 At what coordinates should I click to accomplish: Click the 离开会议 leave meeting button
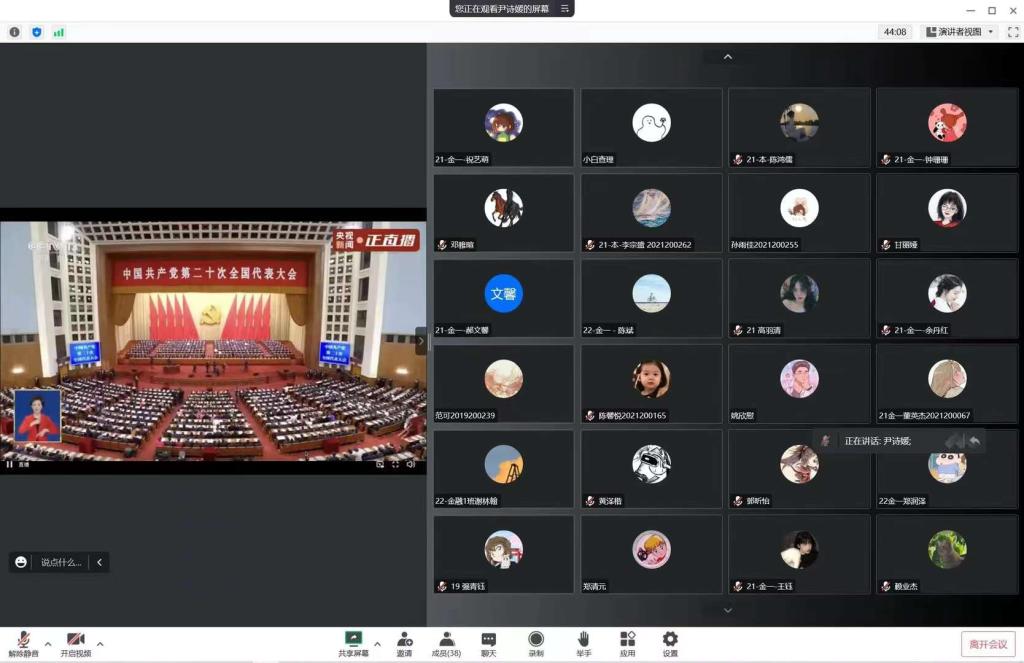tap(988, 645)
